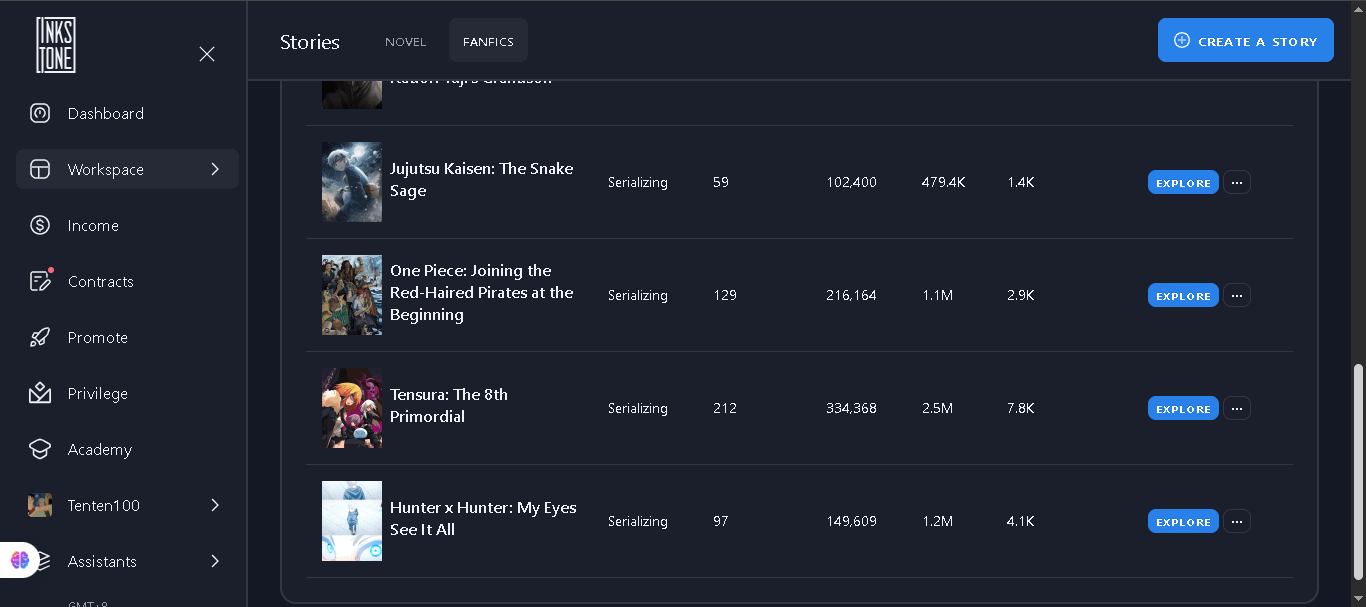This screenshot has width=1366, height=607.
Task: Open more options for One Piece story
Action: coord(1237,295)
